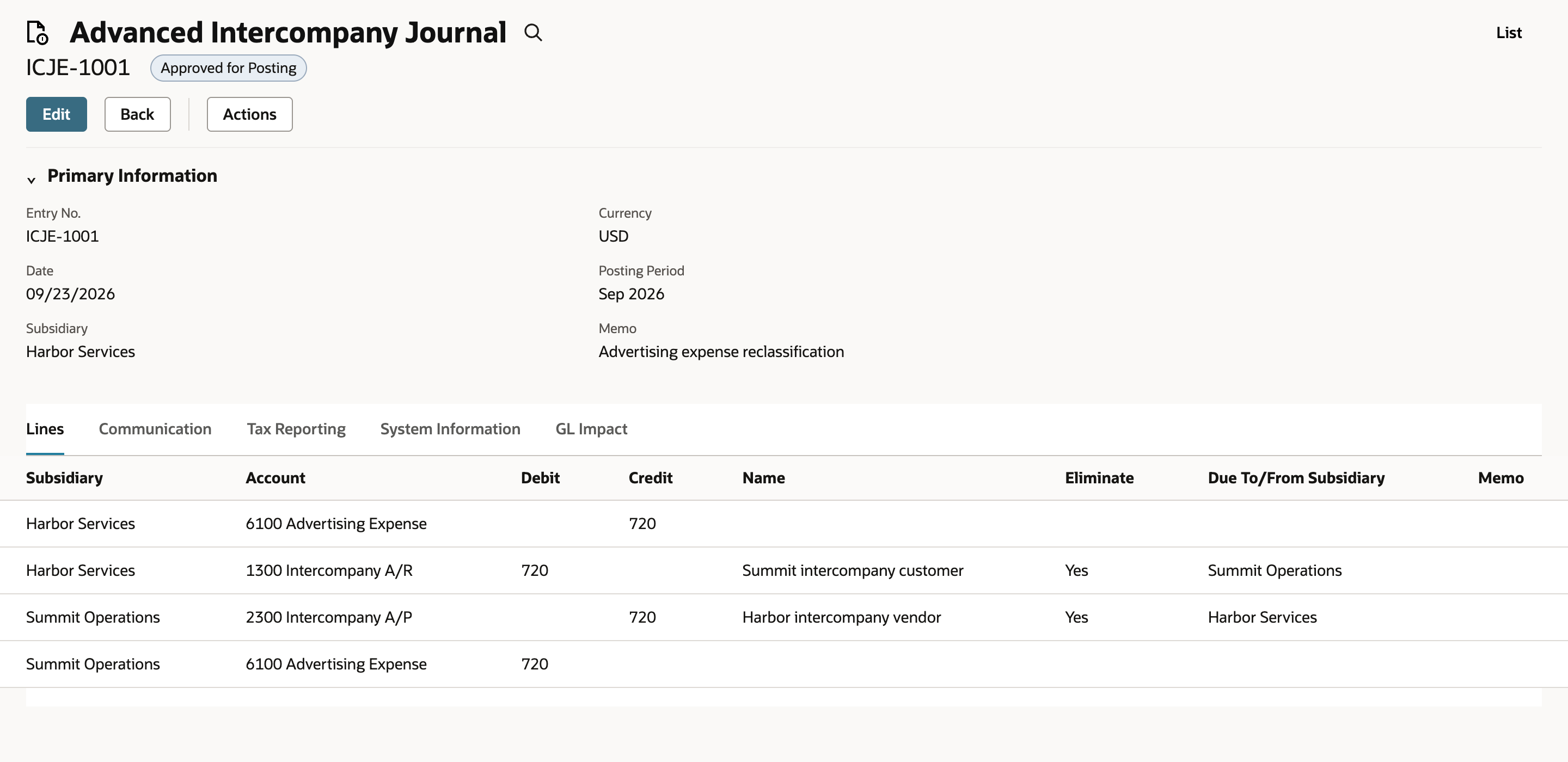The height and width of the screenshot is (762, 1568).
Task: Click Harbor Services in Due To/From column
Action: [1263, 617]
